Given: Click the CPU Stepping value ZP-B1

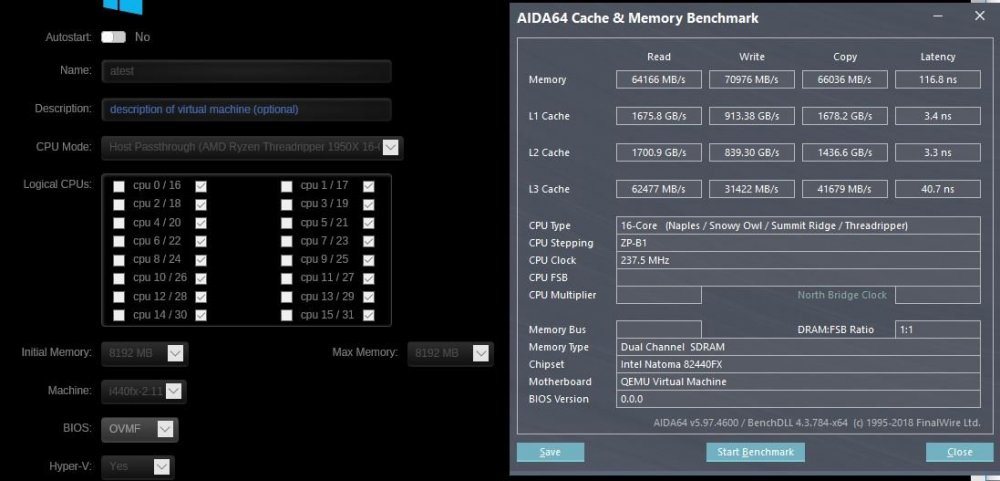Looking at the screenshot, I should tap(798, 243).
